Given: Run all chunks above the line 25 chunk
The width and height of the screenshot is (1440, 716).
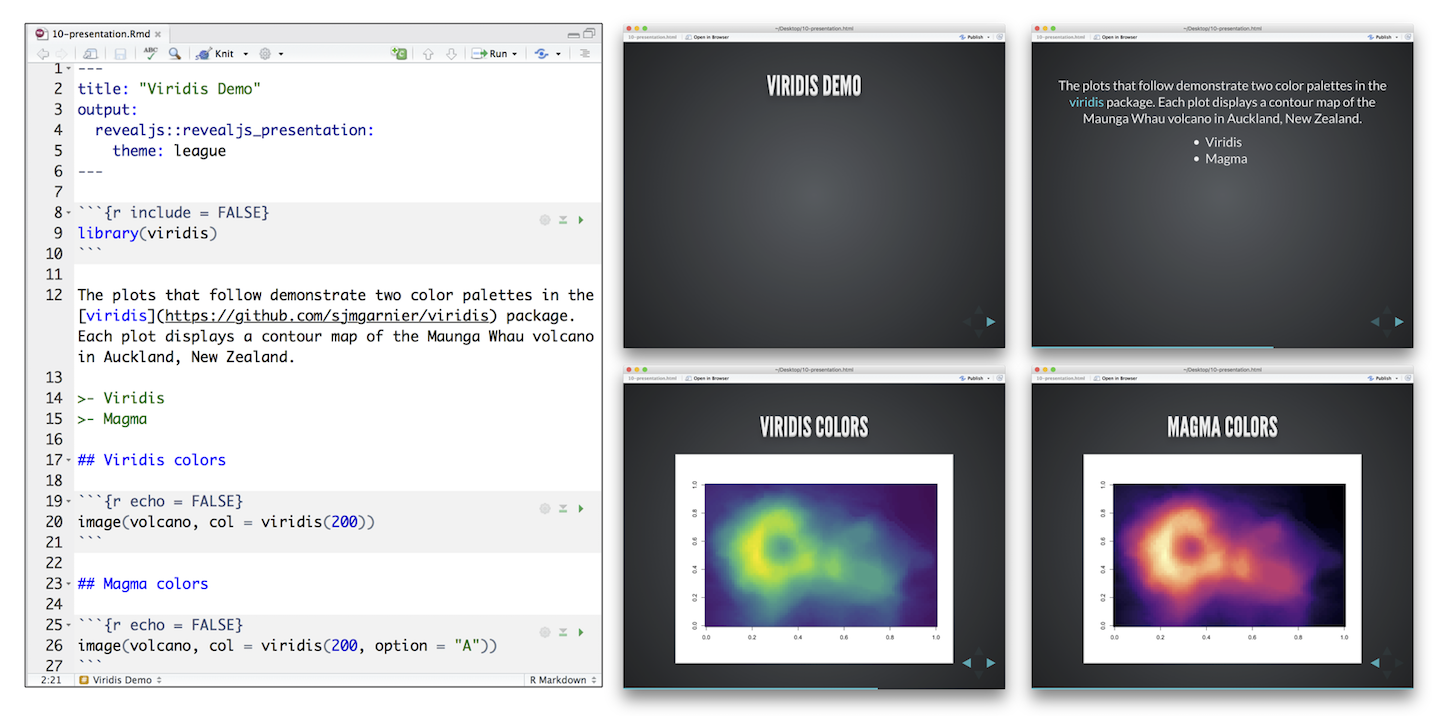Looking at the screenshot, I should click(563, 632).
